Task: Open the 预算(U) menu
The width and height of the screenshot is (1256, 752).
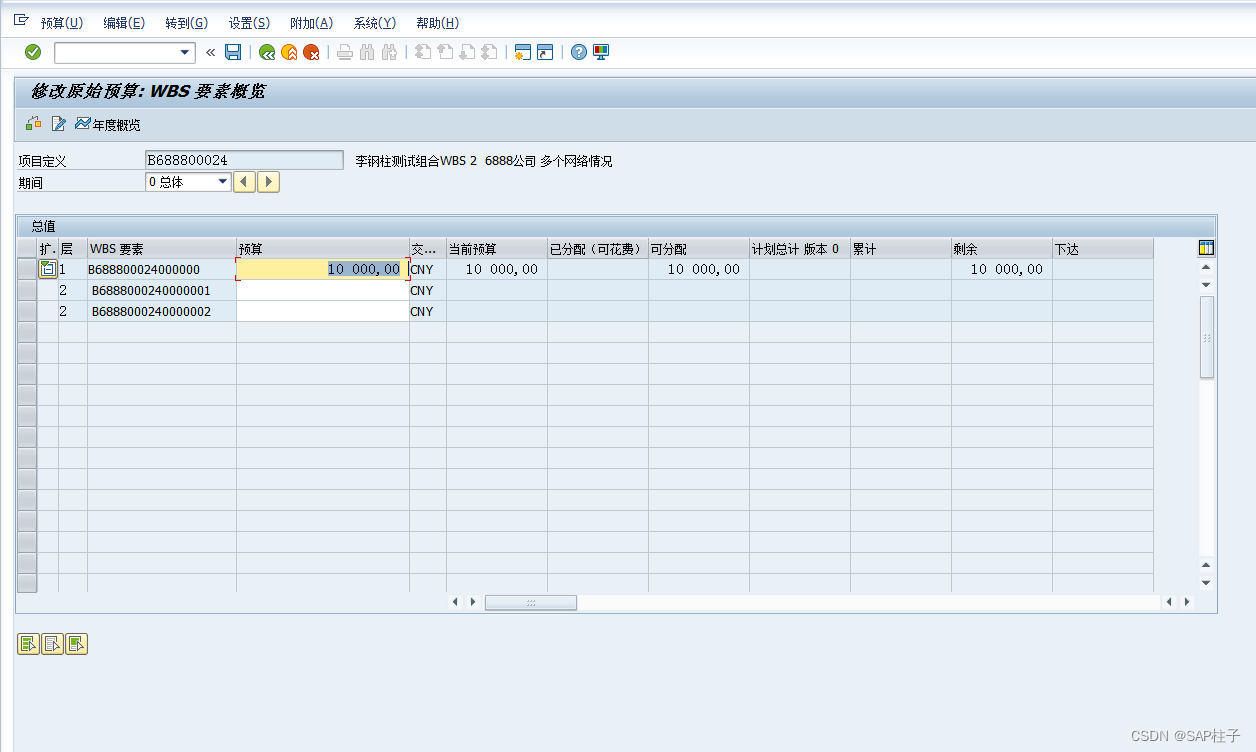Action: [x=62, y=23]
